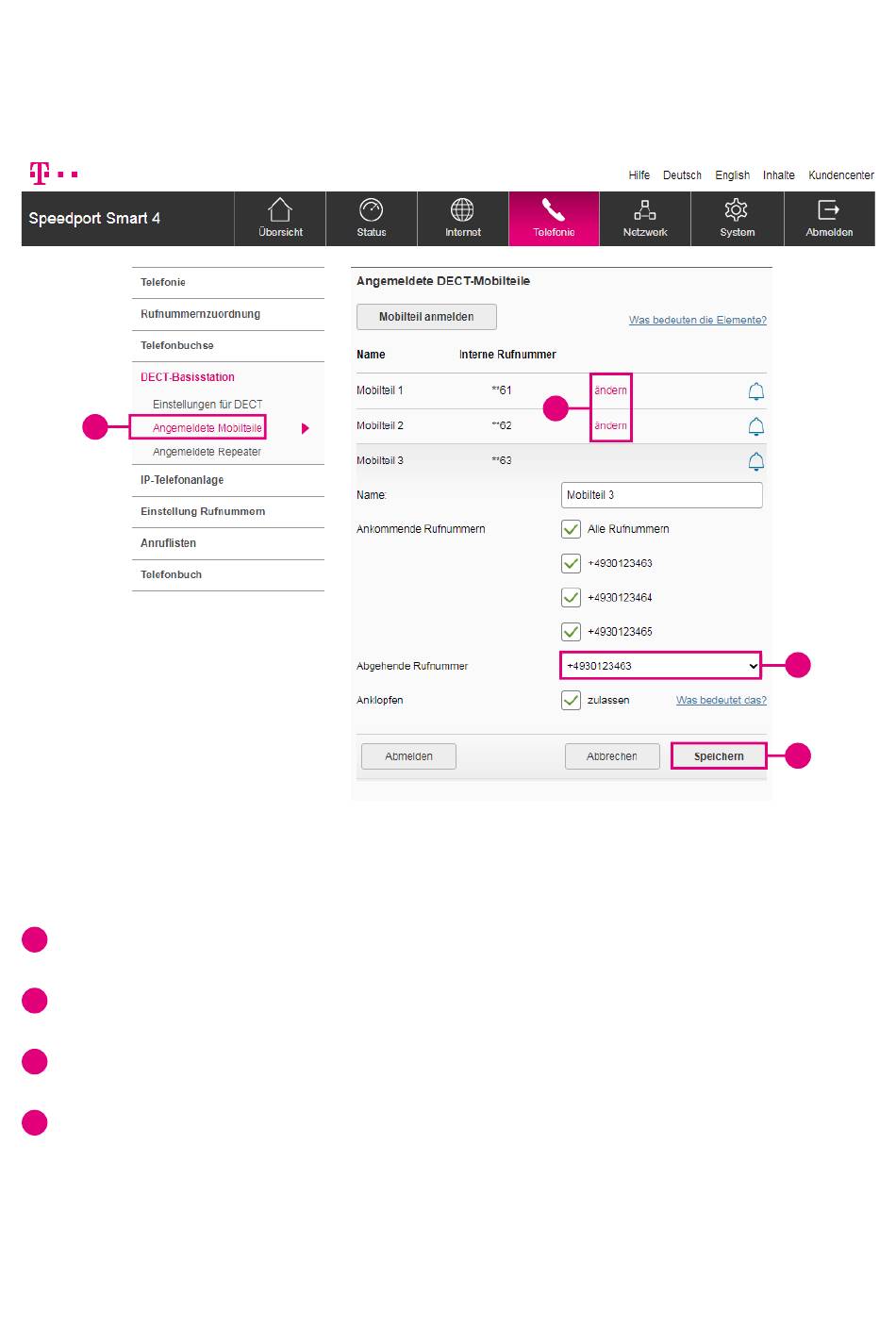
Task: Select DECT-Basisstation in the sidebar
Action: pyautogui.click(x=188, y=377)
